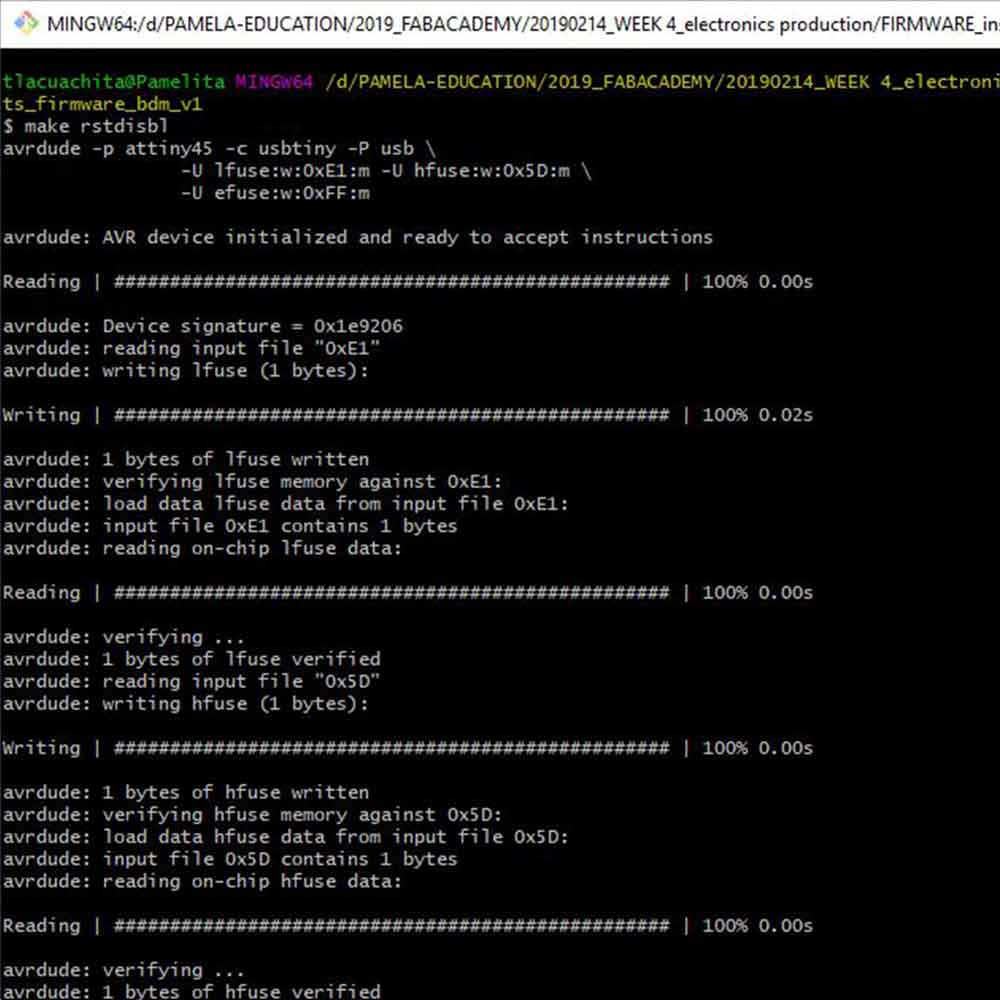Click 'AVR device initialized and ready' line

pyautogui.click(x=358, y=237)
